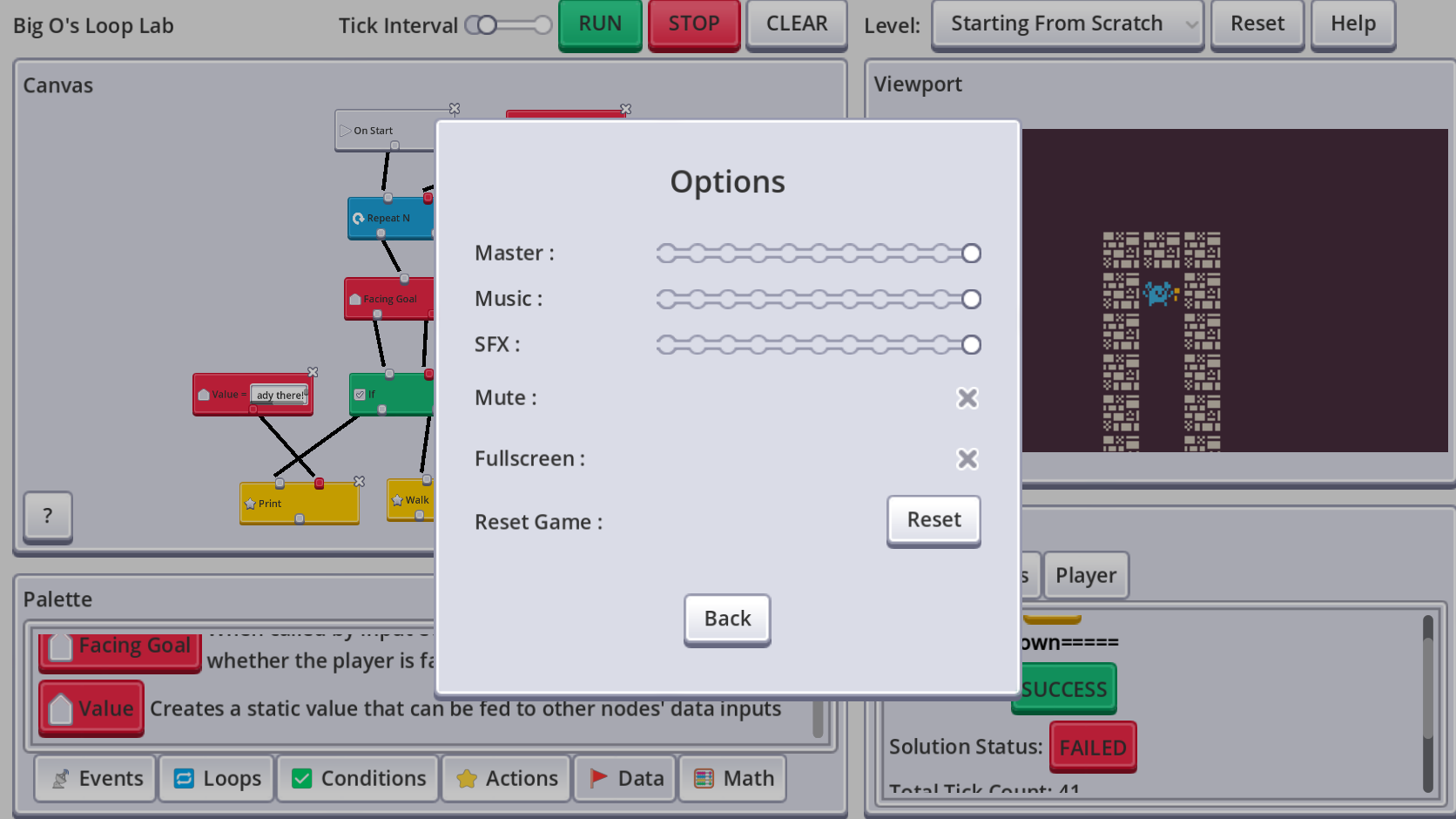
Task: Click the palette list scrollbar
Action: tap(818, 719)
